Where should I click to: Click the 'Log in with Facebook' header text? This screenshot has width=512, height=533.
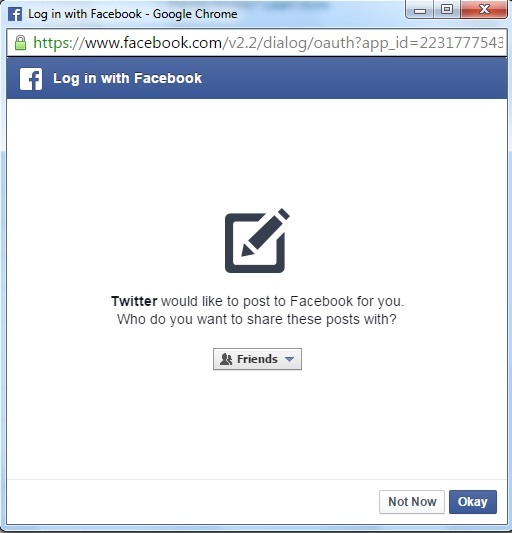[x=127, y=78]
